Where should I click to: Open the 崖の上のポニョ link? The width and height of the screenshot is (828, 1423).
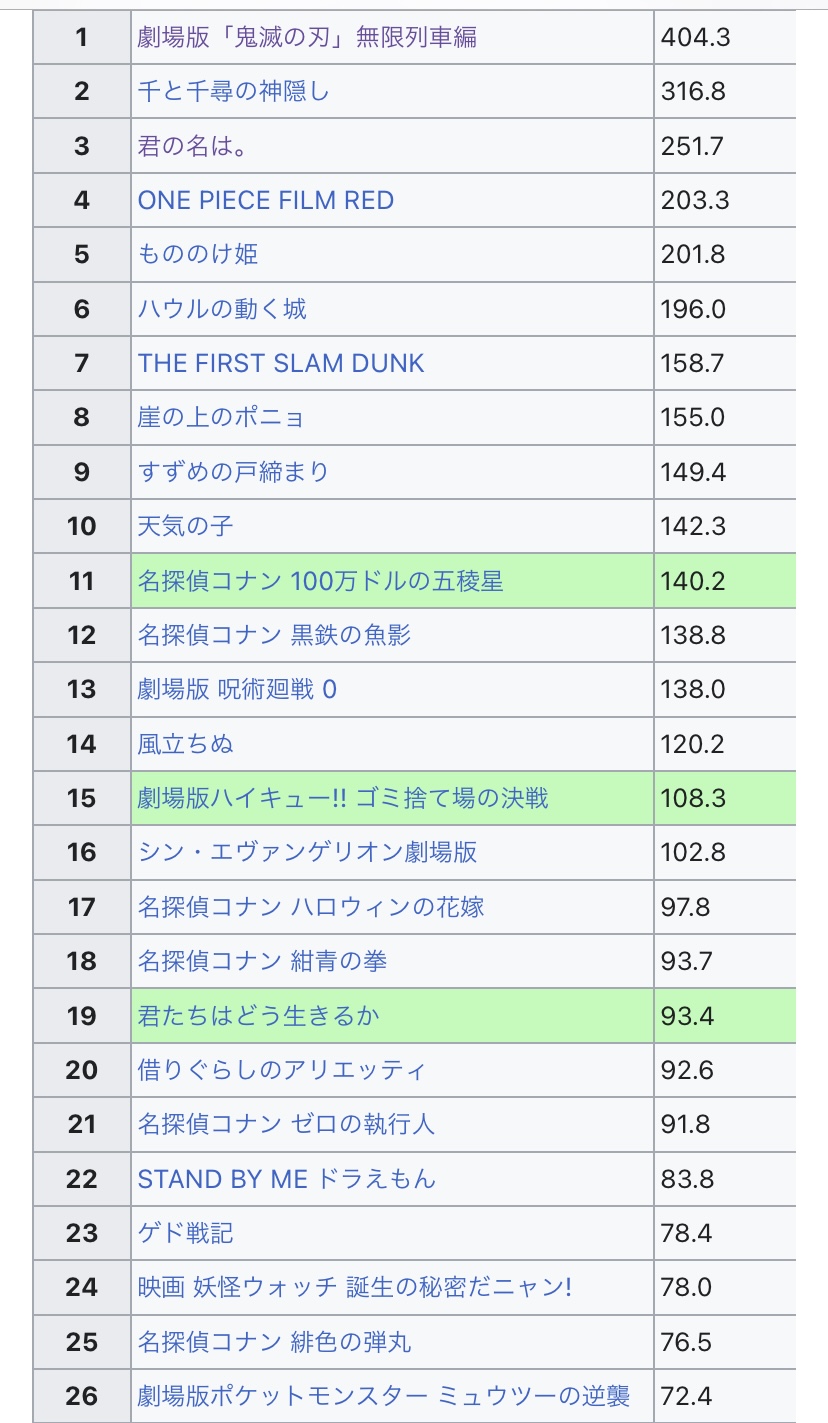pos(221,417)
